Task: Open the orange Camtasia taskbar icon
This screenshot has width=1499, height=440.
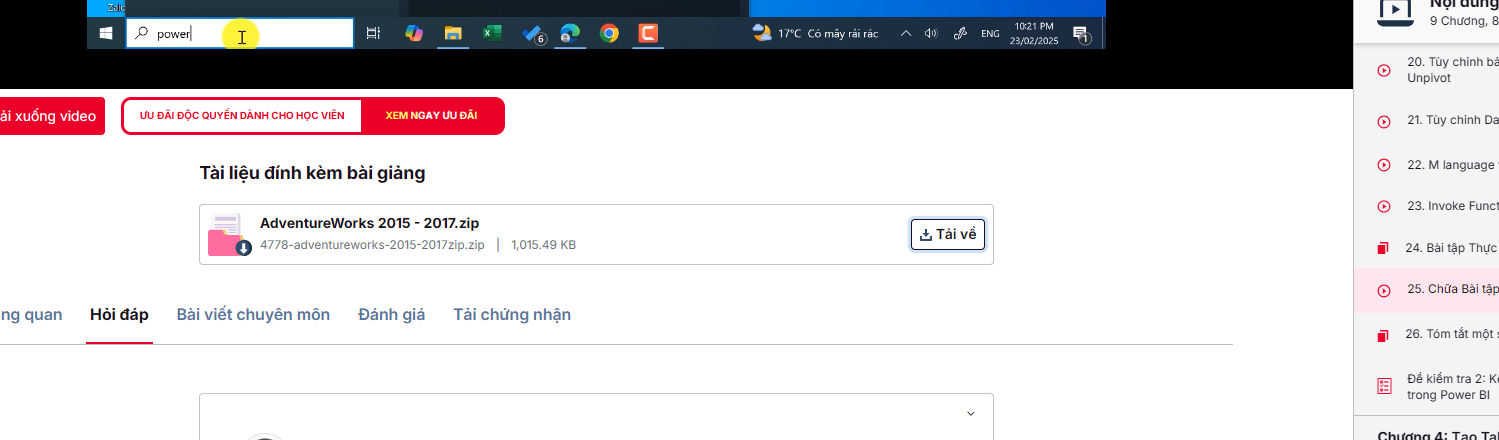Action: 648,34
